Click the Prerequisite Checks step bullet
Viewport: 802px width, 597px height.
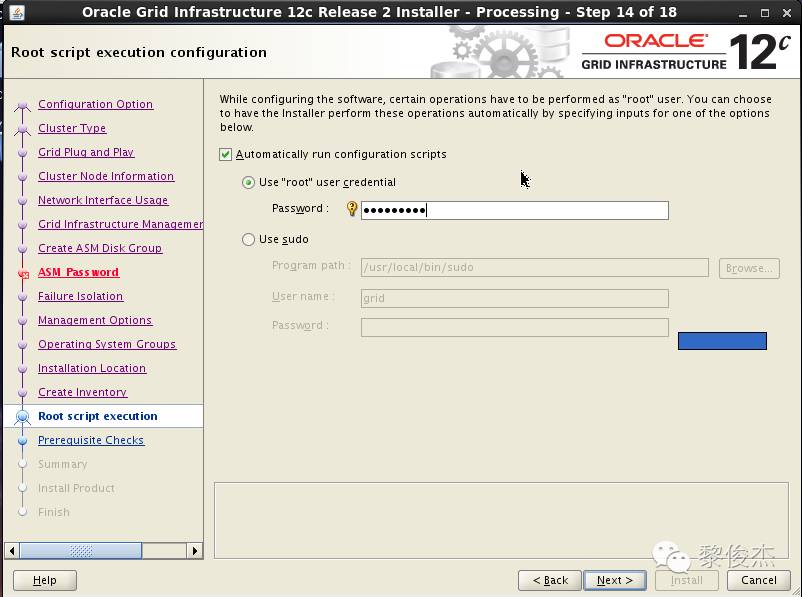tap(22, 440)
